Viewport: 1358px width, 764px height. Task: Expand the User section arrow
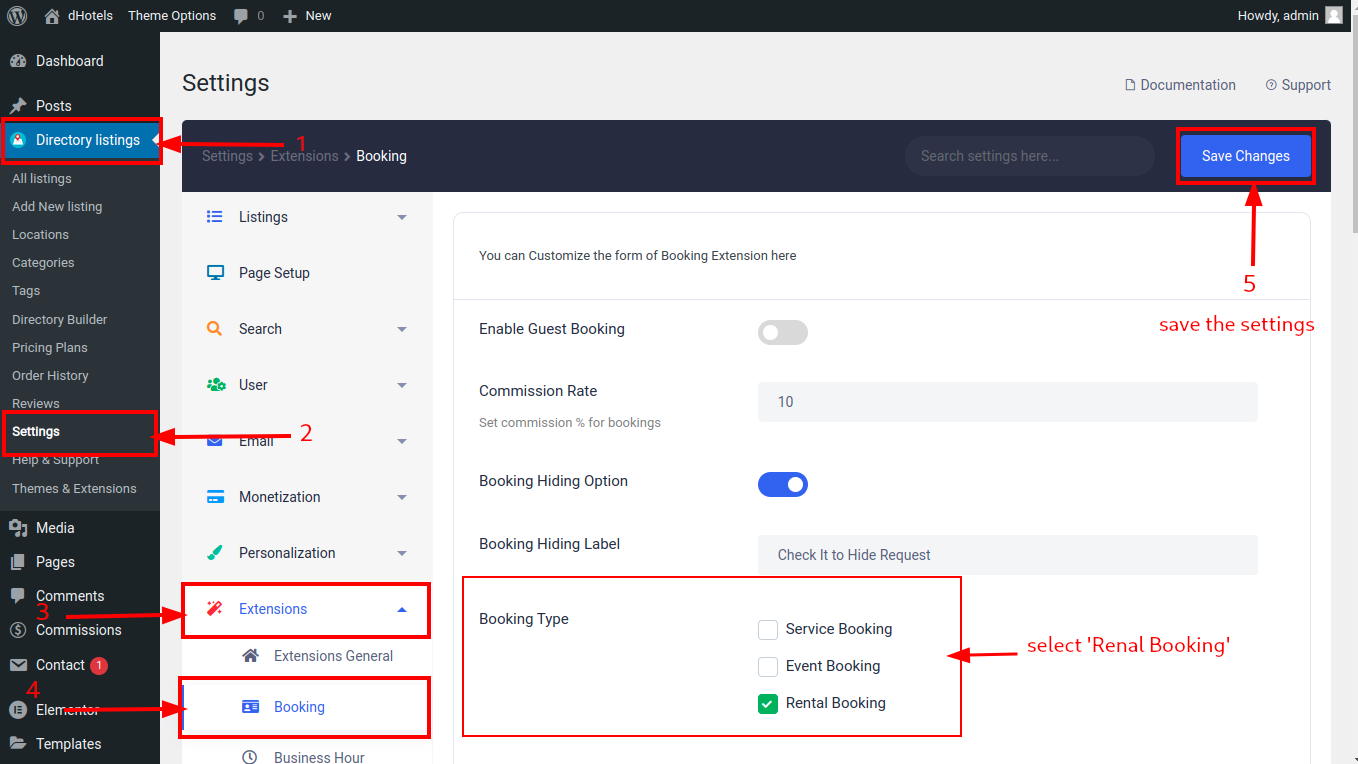402,385
